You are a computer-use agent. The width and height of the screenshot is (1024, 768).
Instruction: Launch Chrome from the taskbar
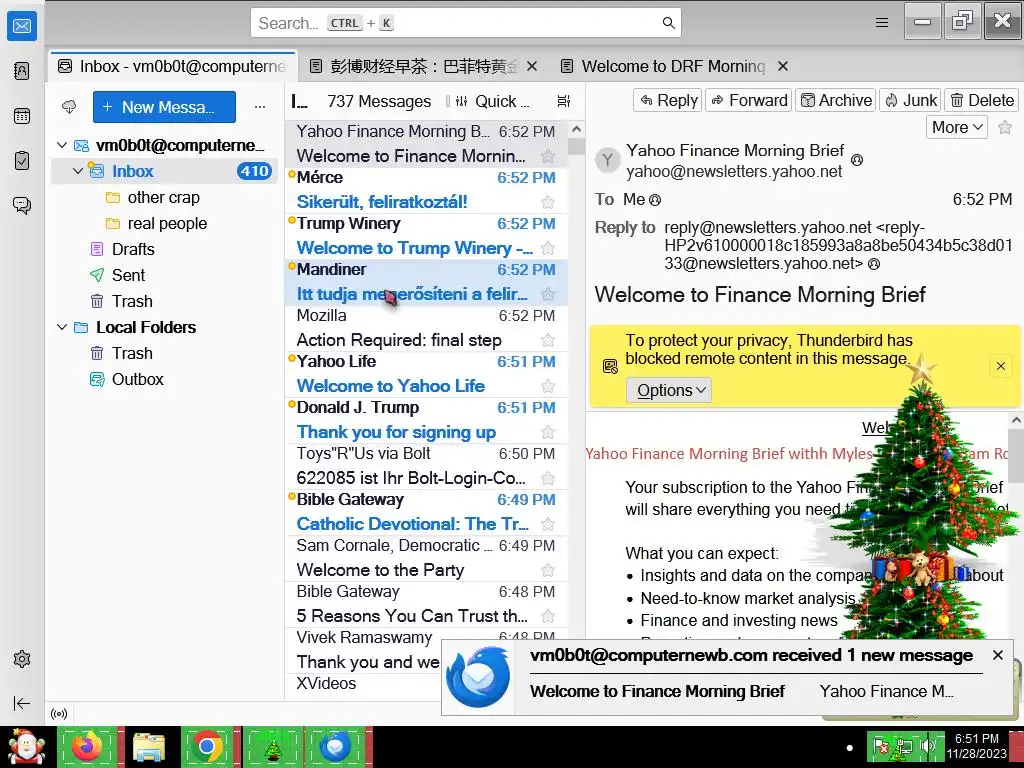(x=208, y=746)
